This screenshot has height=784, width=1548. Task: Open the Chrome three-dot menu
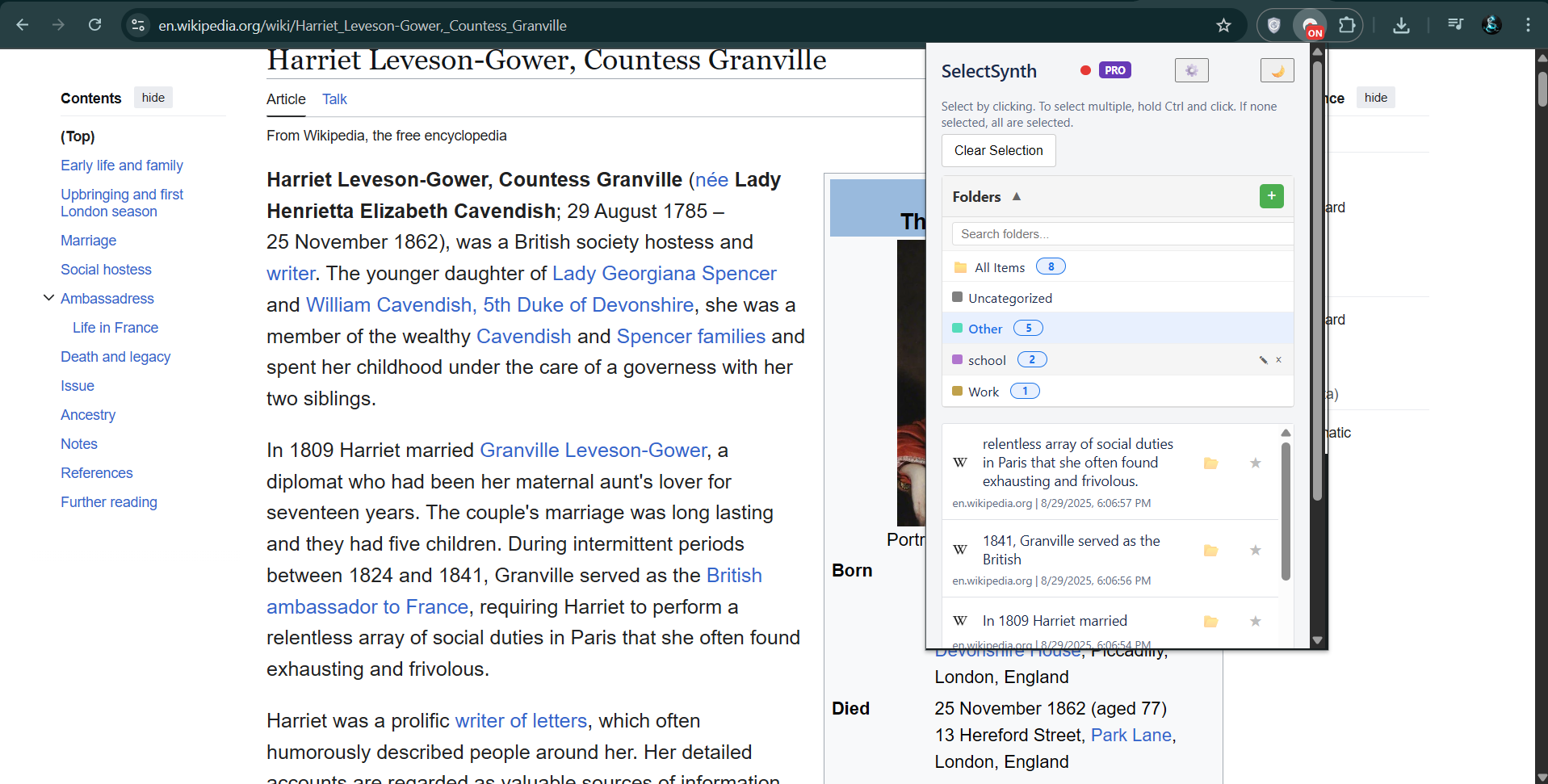(1528, 25)
